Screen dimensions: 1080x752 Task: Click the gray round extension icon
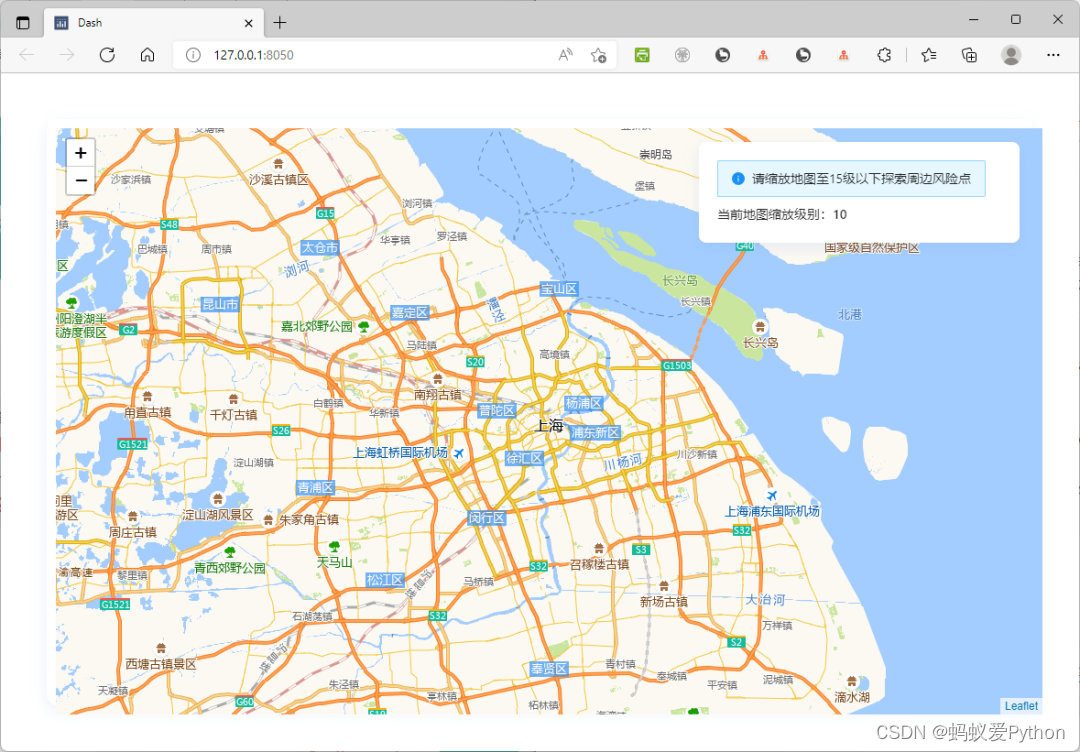coord(682,55)
